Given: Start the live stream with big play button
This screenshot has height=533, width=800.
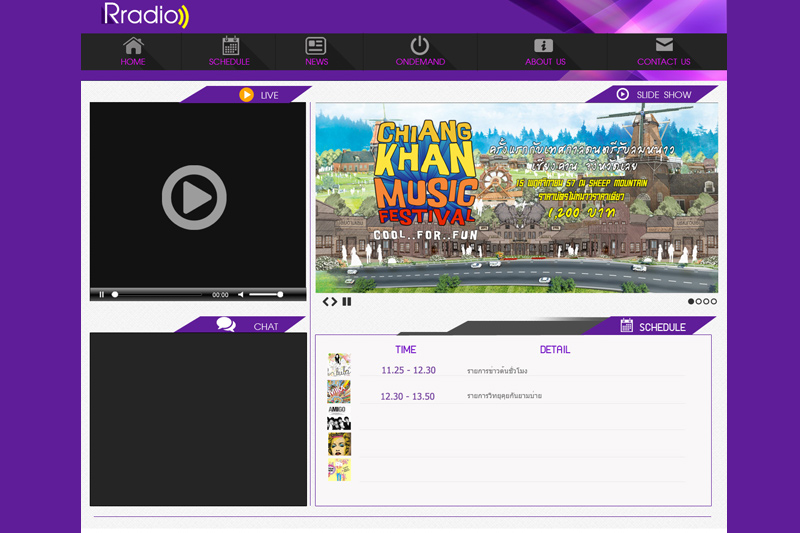Looking at the screenshot, I should [x=194, y=197].
